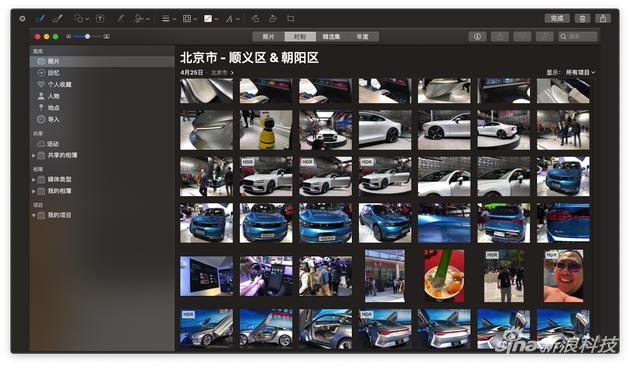This screenshot has height=366, width=630.
Task: Expand the 我的相簿 disclosure triangle
Action: [x=34, y=191]
